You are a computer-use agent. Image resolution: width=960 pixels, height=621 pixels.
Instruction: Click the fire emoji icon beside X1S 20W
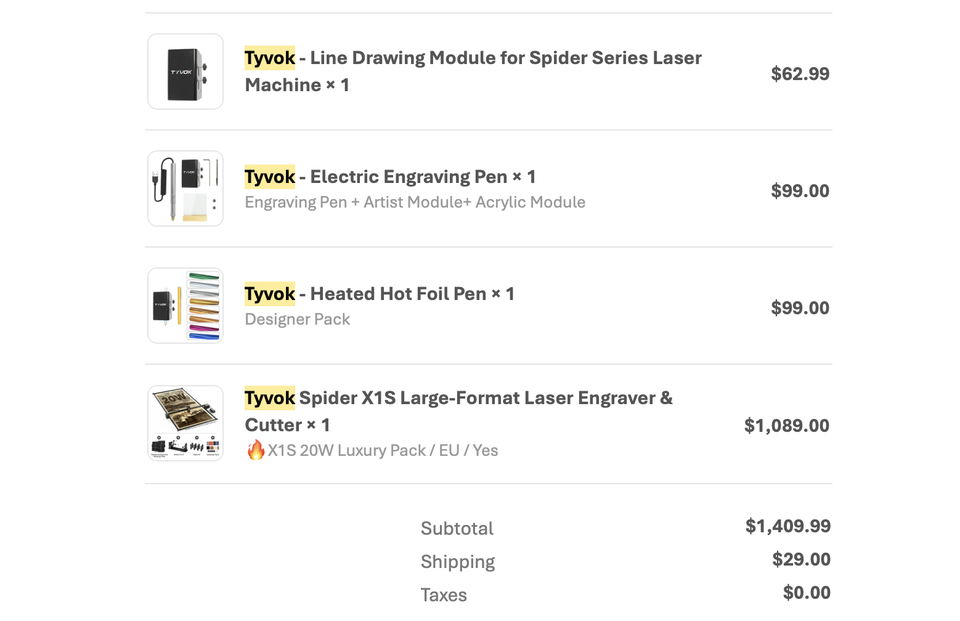[255, 450]
